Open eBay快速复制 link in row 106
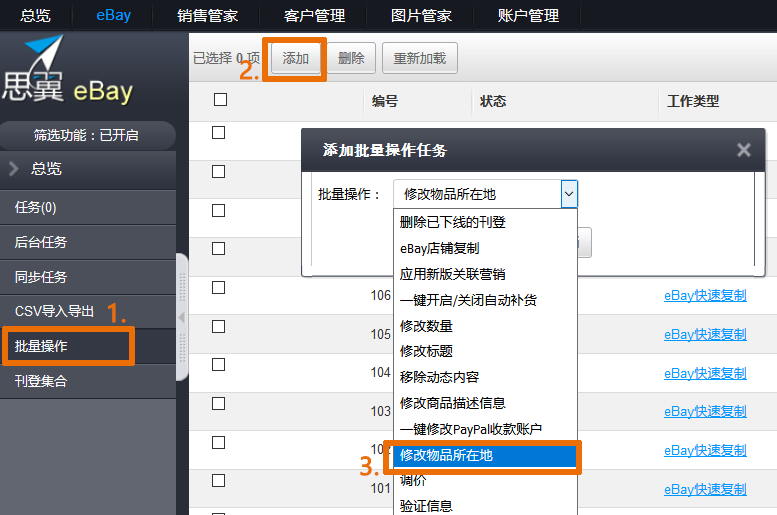The image size is (777, 515). [x=705, y=295]
